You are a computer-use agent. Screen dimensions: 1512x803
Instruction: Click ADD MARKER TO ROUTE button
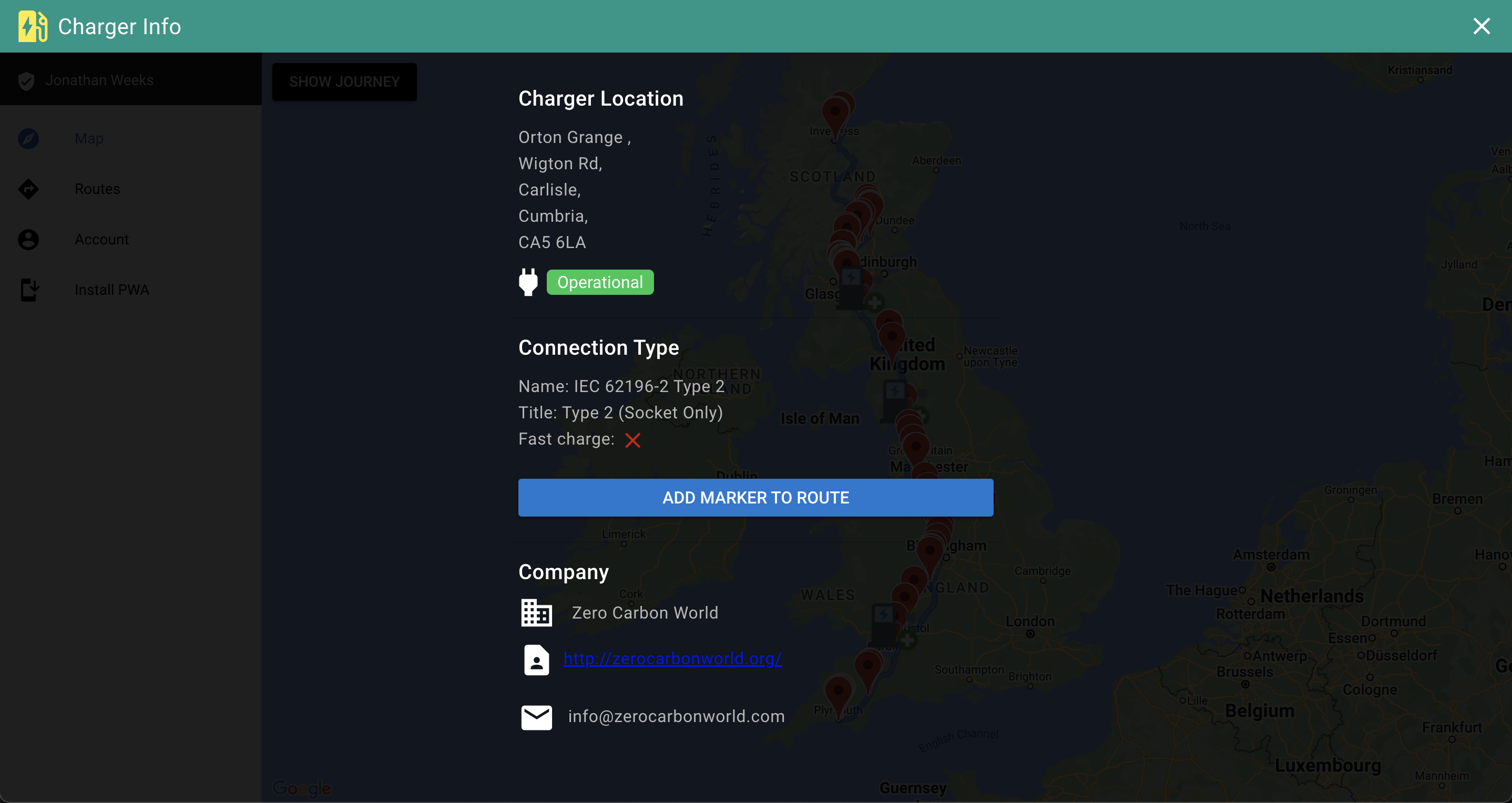(x=756, y=497)
